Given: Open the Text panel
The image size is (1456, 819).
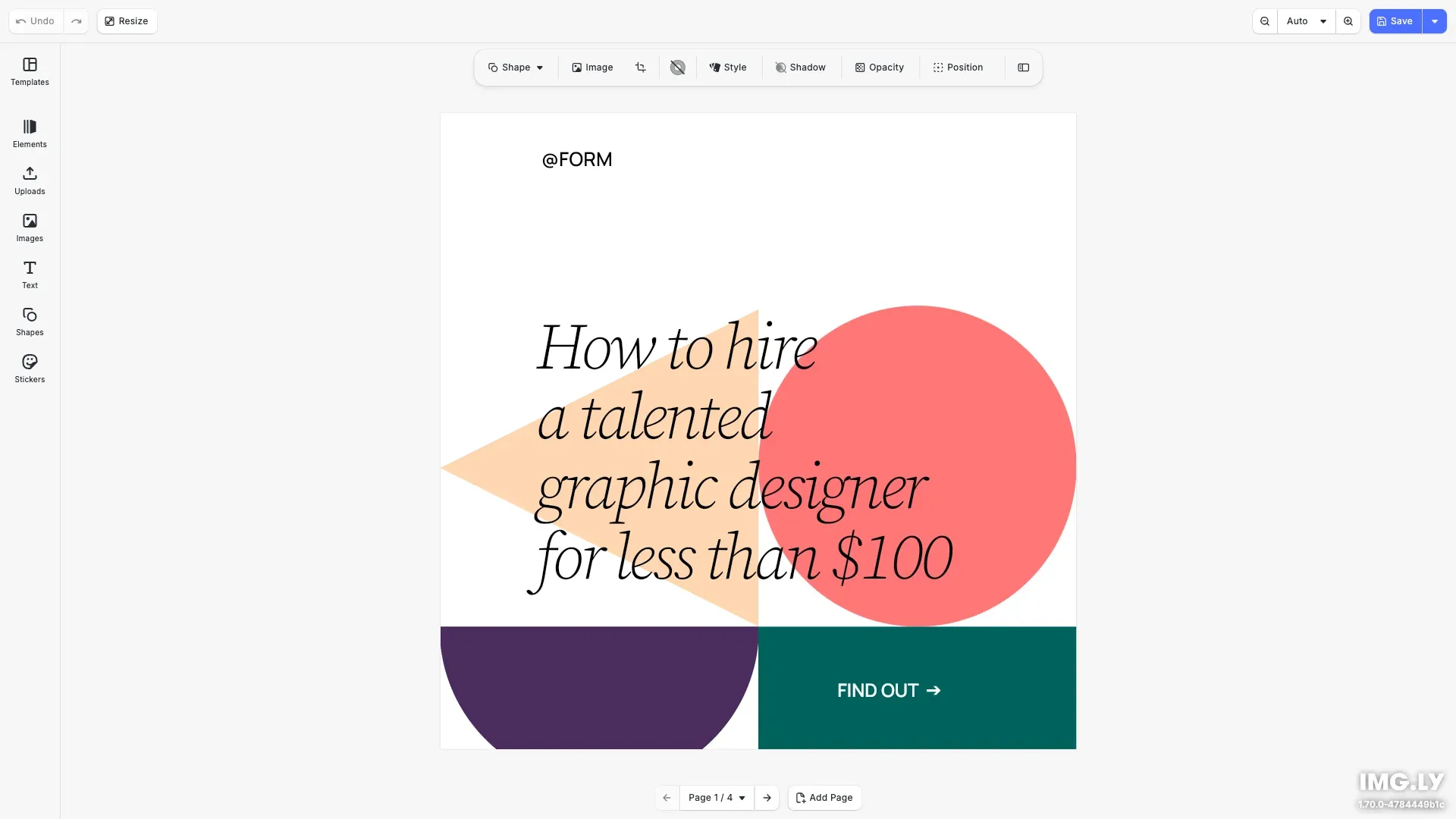Looking at the screenshot, I should [x=30, y=275].
